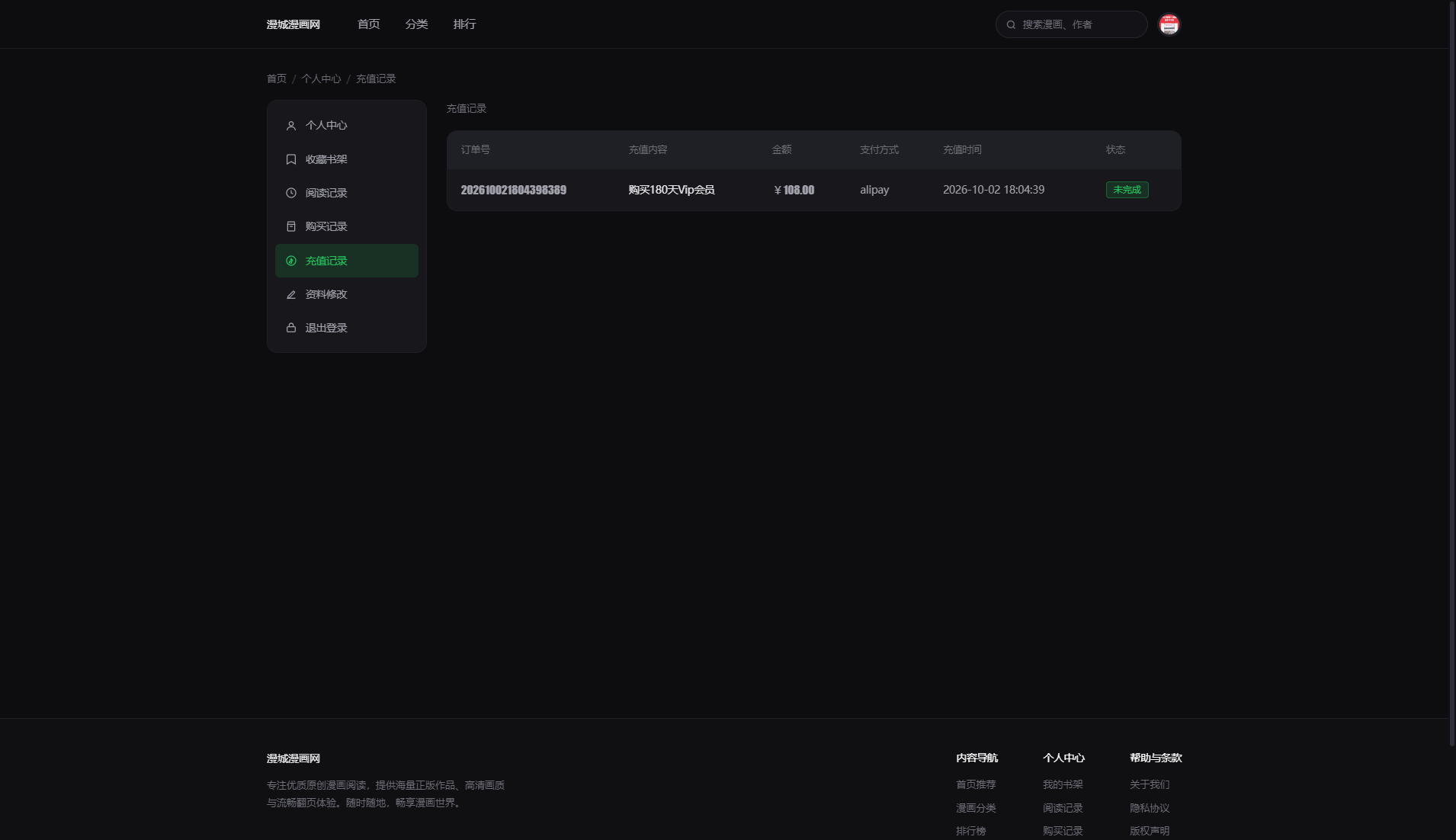
Task: Click the lock icon beside 退出登录
Action: (290, 328)
